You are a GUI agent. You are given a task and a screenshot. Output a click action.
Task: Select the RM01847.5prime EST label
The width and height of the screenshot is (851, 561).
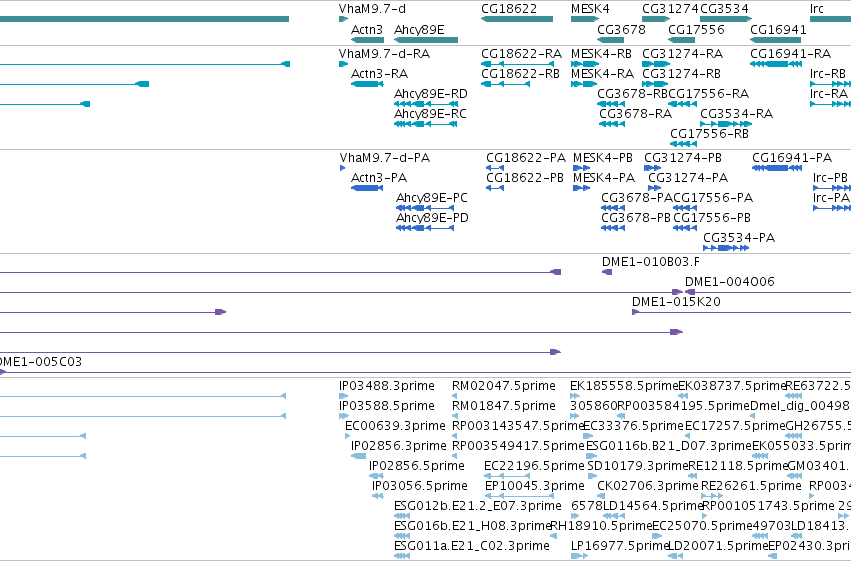pos(504,406)
